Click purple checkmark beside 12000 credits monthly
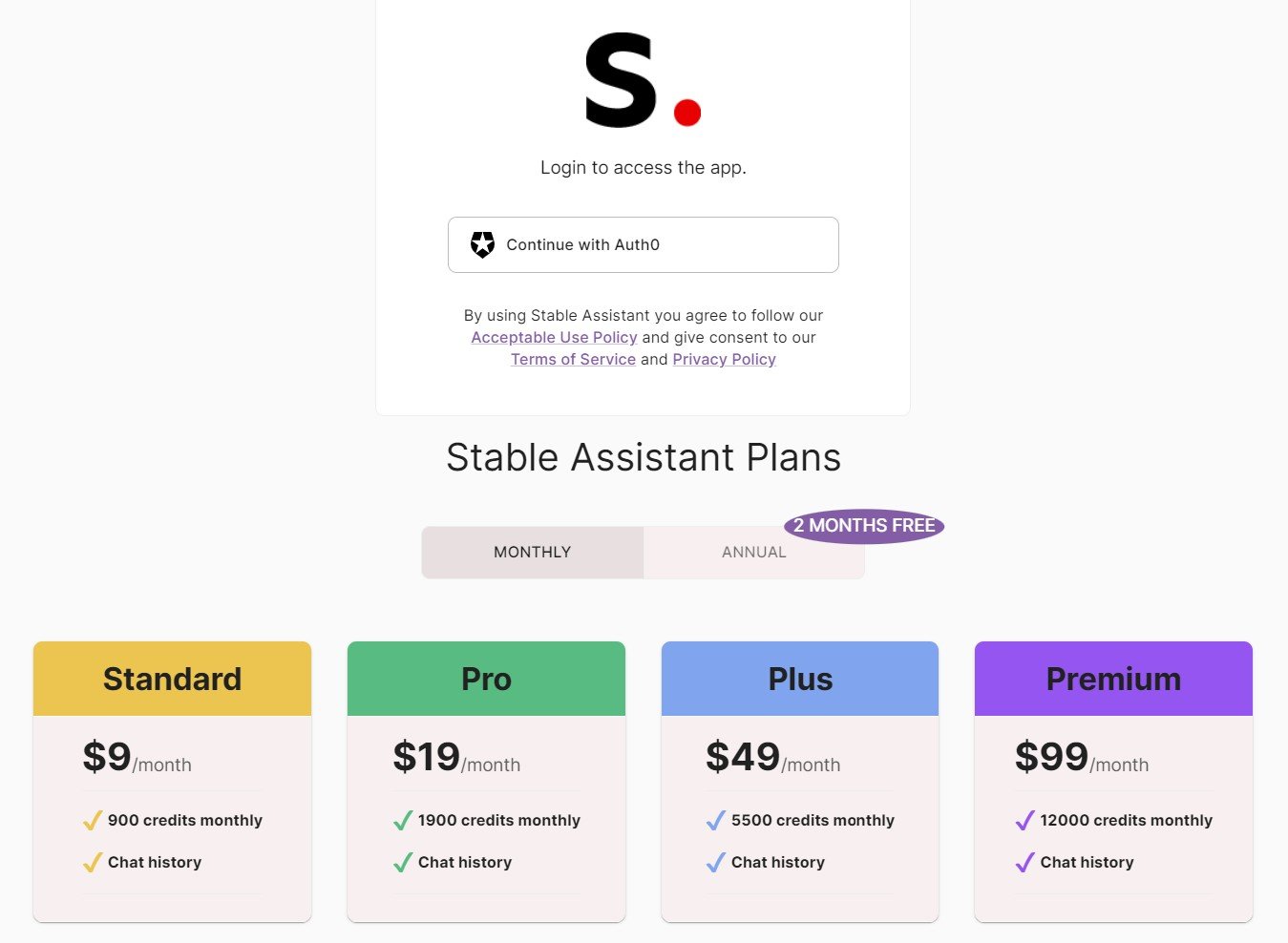1288x943 pixels. point(1024,821)
